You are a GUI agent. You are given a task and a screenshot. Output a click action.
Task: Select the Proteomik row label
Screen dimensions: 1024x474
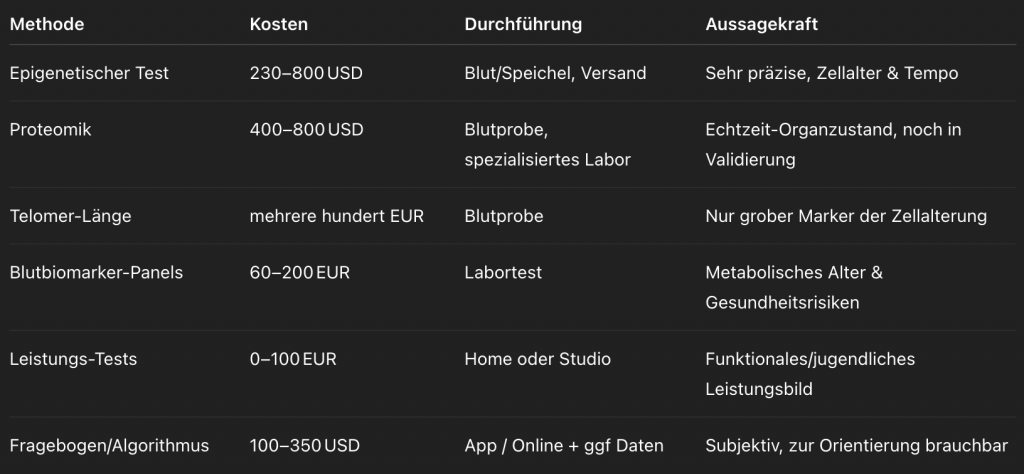[50, 130]
